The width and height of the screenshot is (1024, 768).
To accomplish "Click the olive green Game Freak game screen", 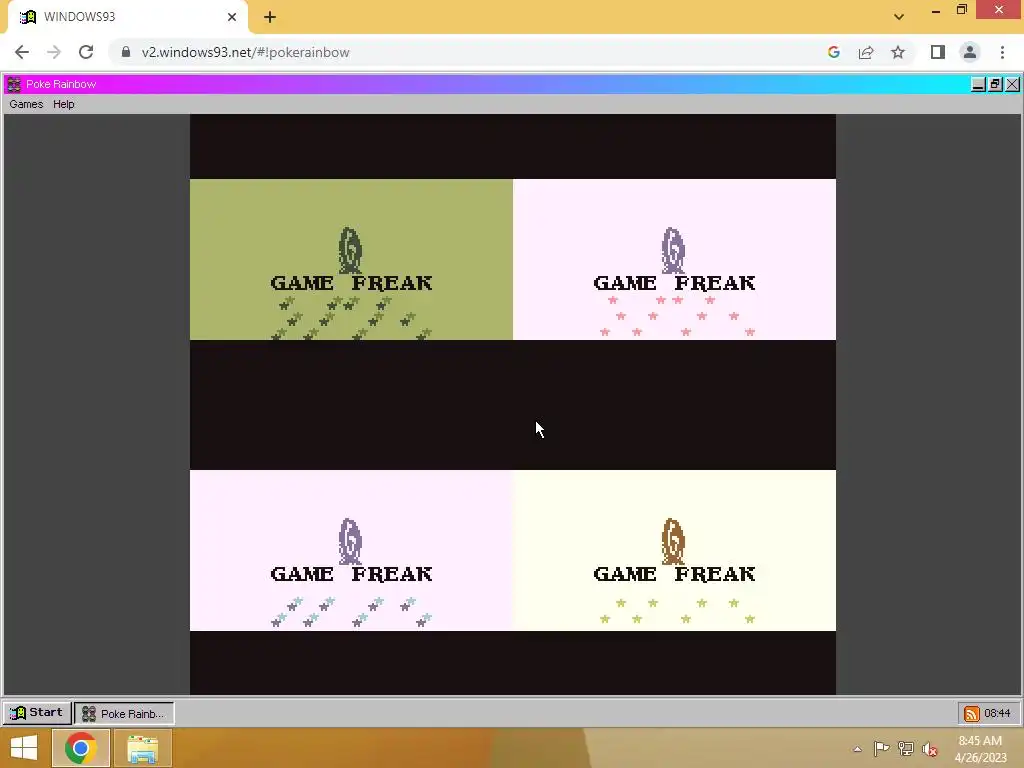I will tap(351, 259).
